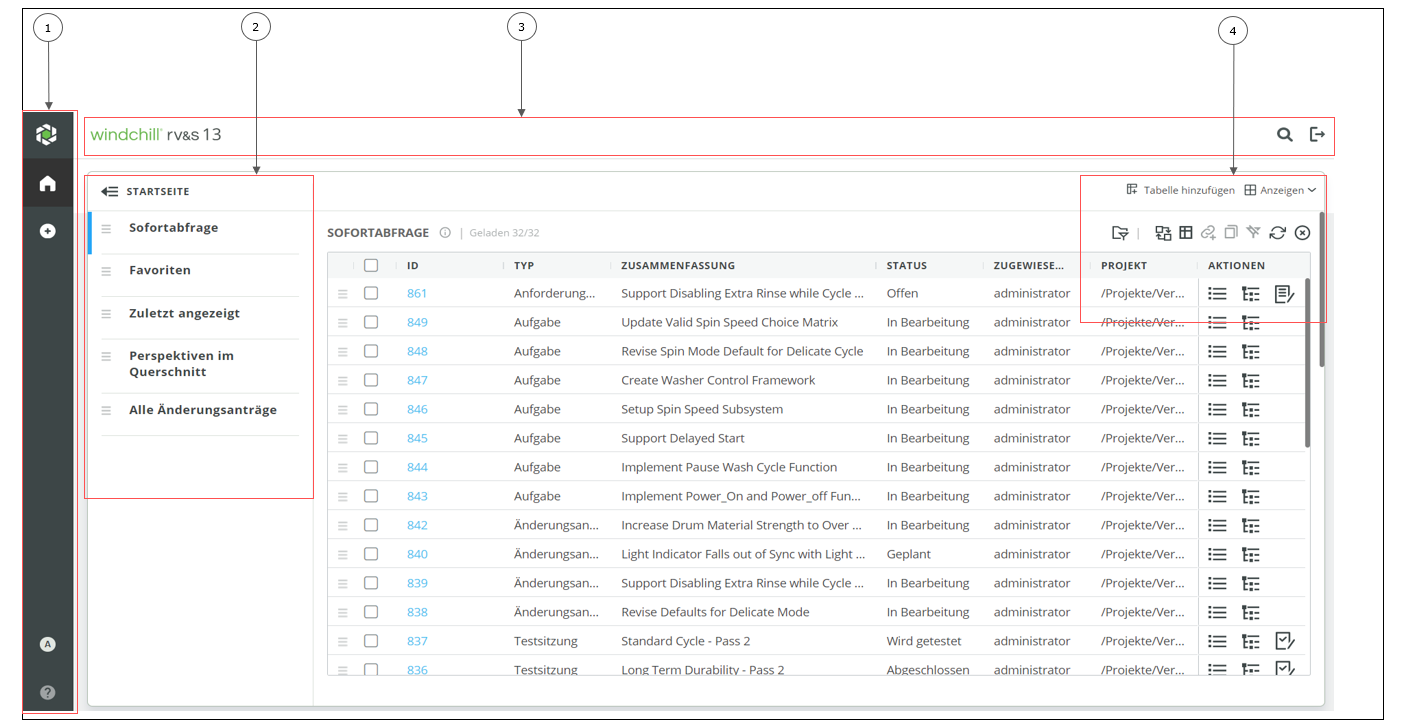Check the box for item 848
The width and height of the screenshot is (1412, 726).
[371, 352]
